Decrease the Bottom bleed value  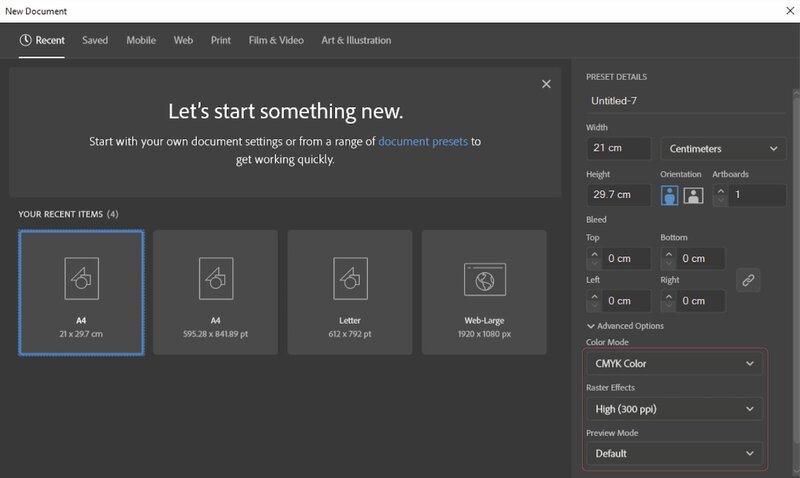tap(669, 264)
